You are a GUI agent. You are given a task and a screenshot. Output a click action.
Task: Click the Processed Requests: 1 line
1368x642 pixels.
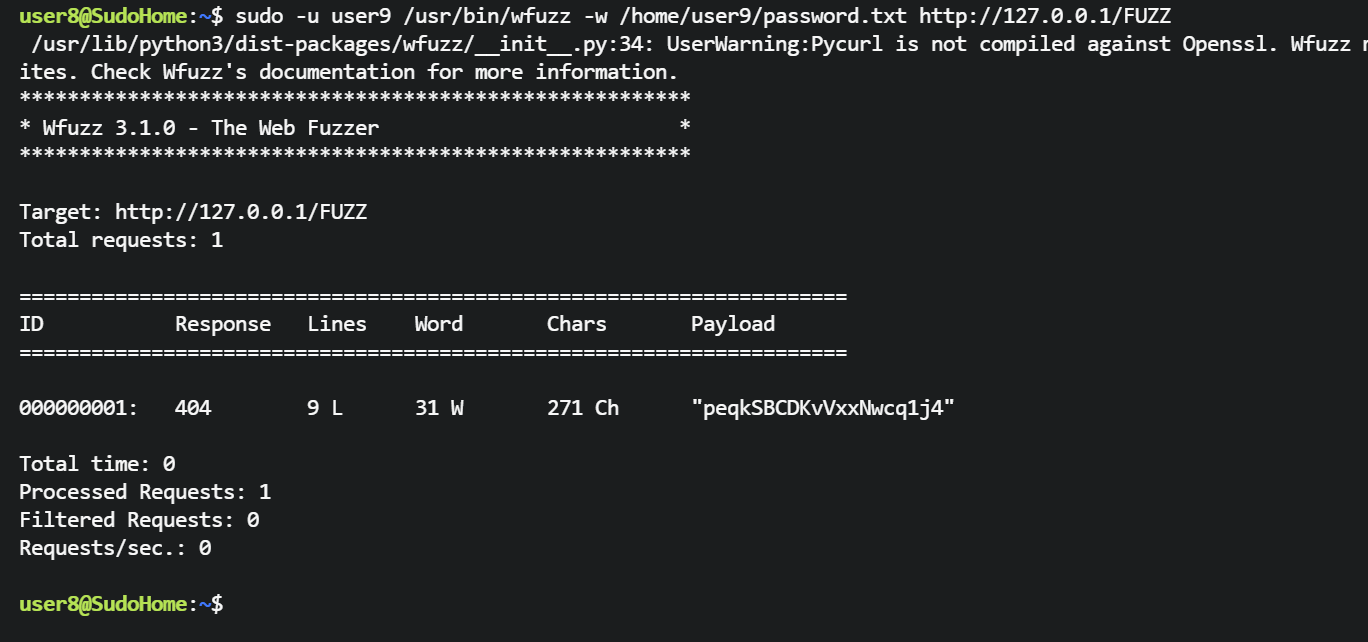145,492
